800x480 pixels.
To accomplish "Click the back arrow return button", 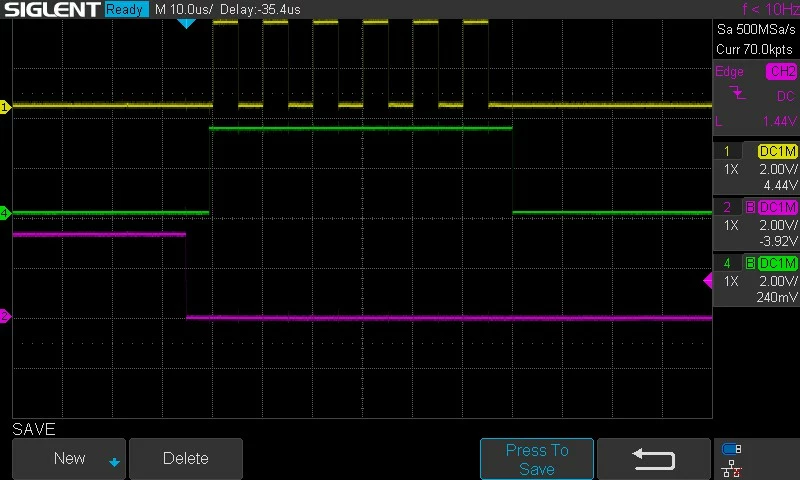I will point(654,459).
